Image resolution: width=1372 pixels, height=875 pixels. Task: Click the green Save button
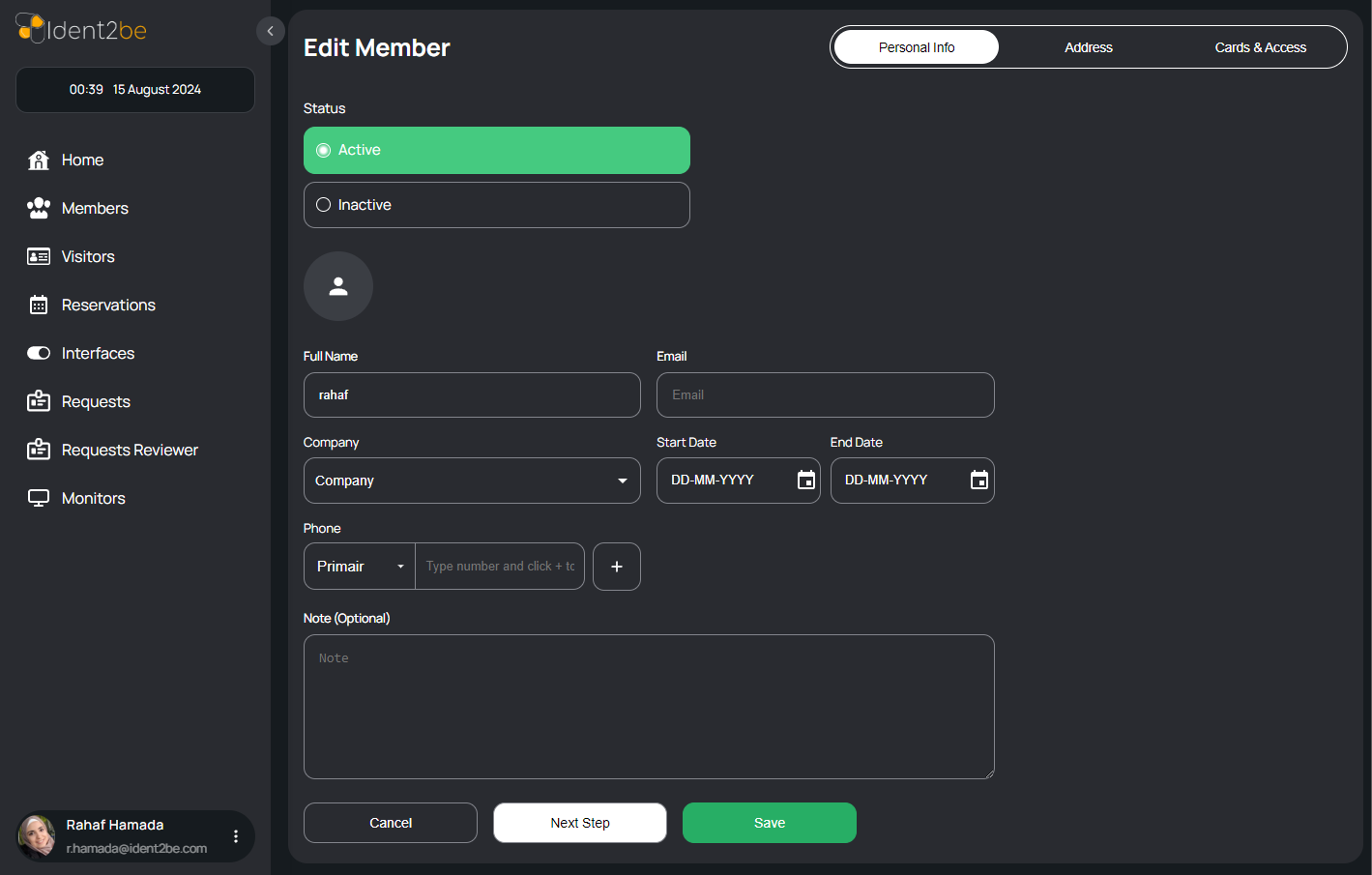769,823
